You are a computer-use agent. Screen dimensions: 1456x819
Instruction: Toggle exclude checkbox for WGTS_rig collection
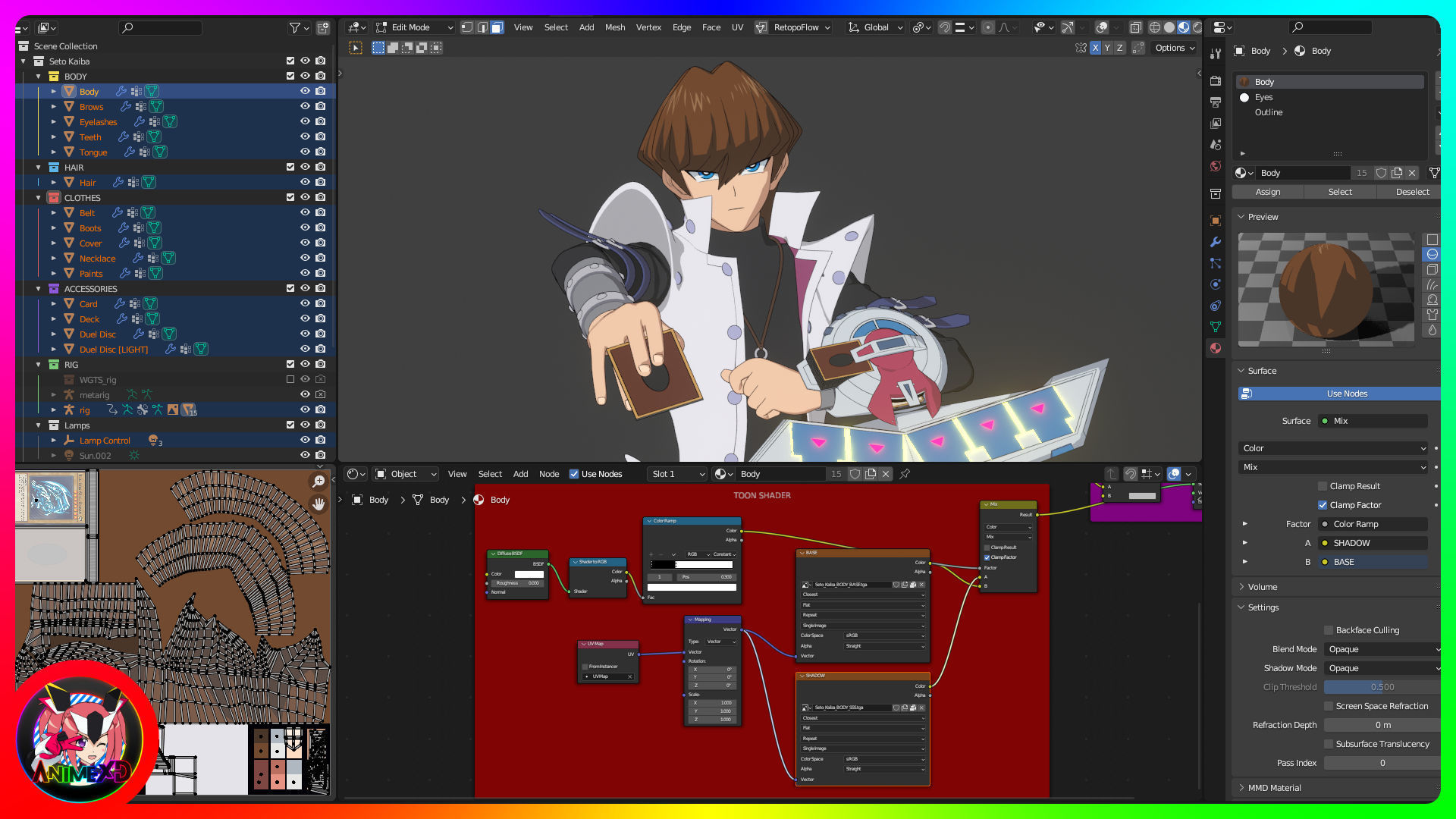tap(290, 379)
